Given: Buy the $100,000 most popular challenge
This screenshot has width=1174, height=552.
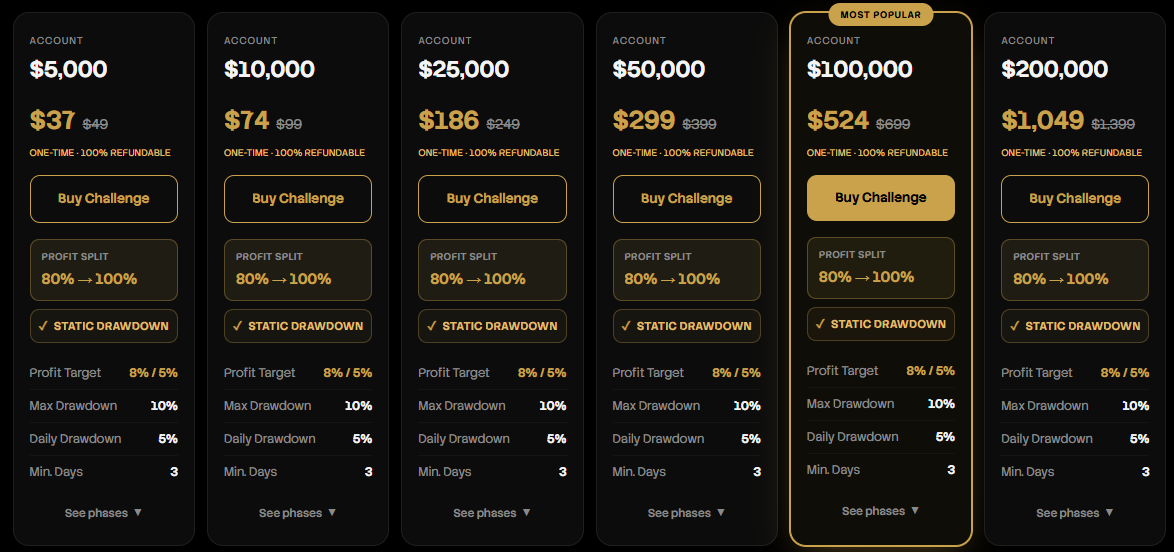Looking at the screenshot, I should click(880, 198).
